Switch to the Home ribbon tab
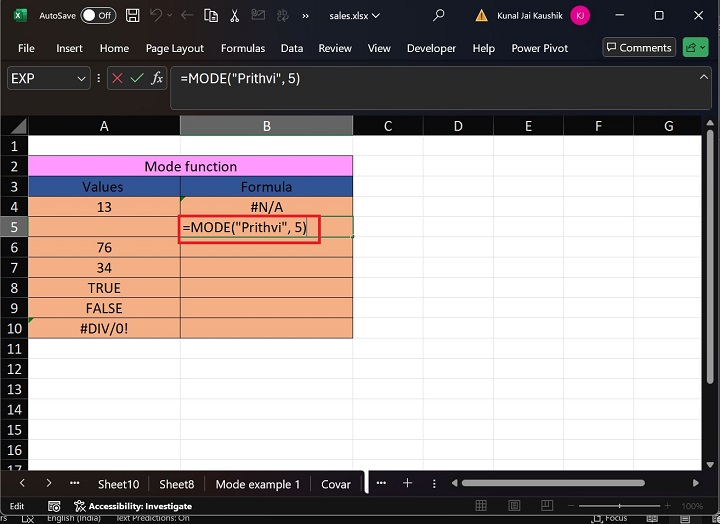This screenshot has height=524, width=720. (x=114, y=48)
